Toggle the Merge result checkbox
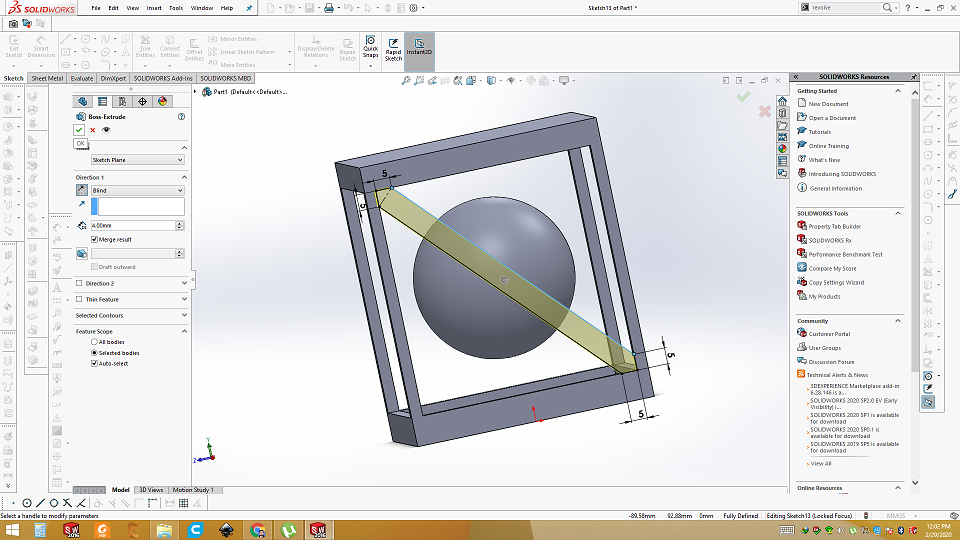This screenshot has width=960, height=540. pos(94,239)
